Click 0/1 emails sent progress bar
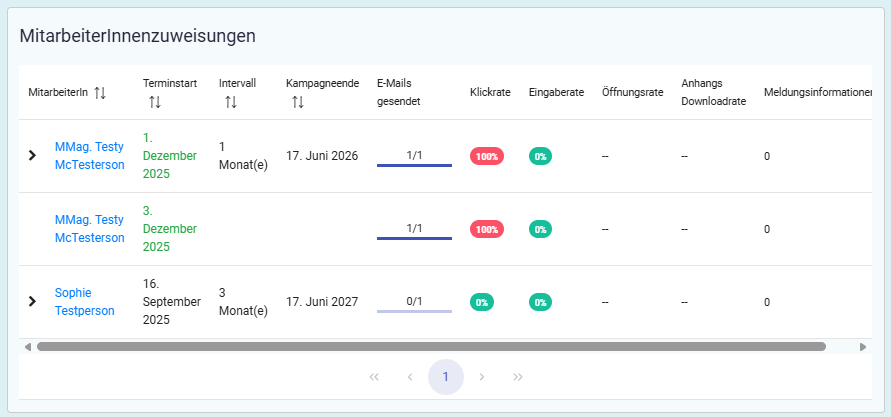The image size is (891, 417). 414,310
